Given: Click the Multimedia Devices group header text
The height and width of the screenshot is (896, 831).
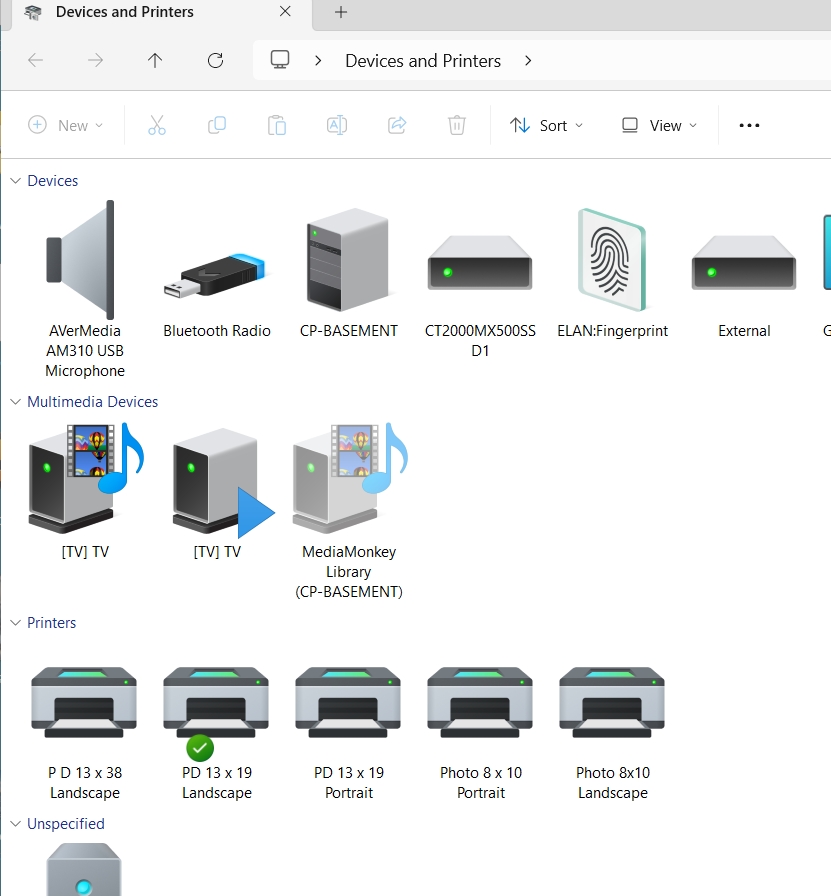Looking at the screenshot, I should [93, 402].
